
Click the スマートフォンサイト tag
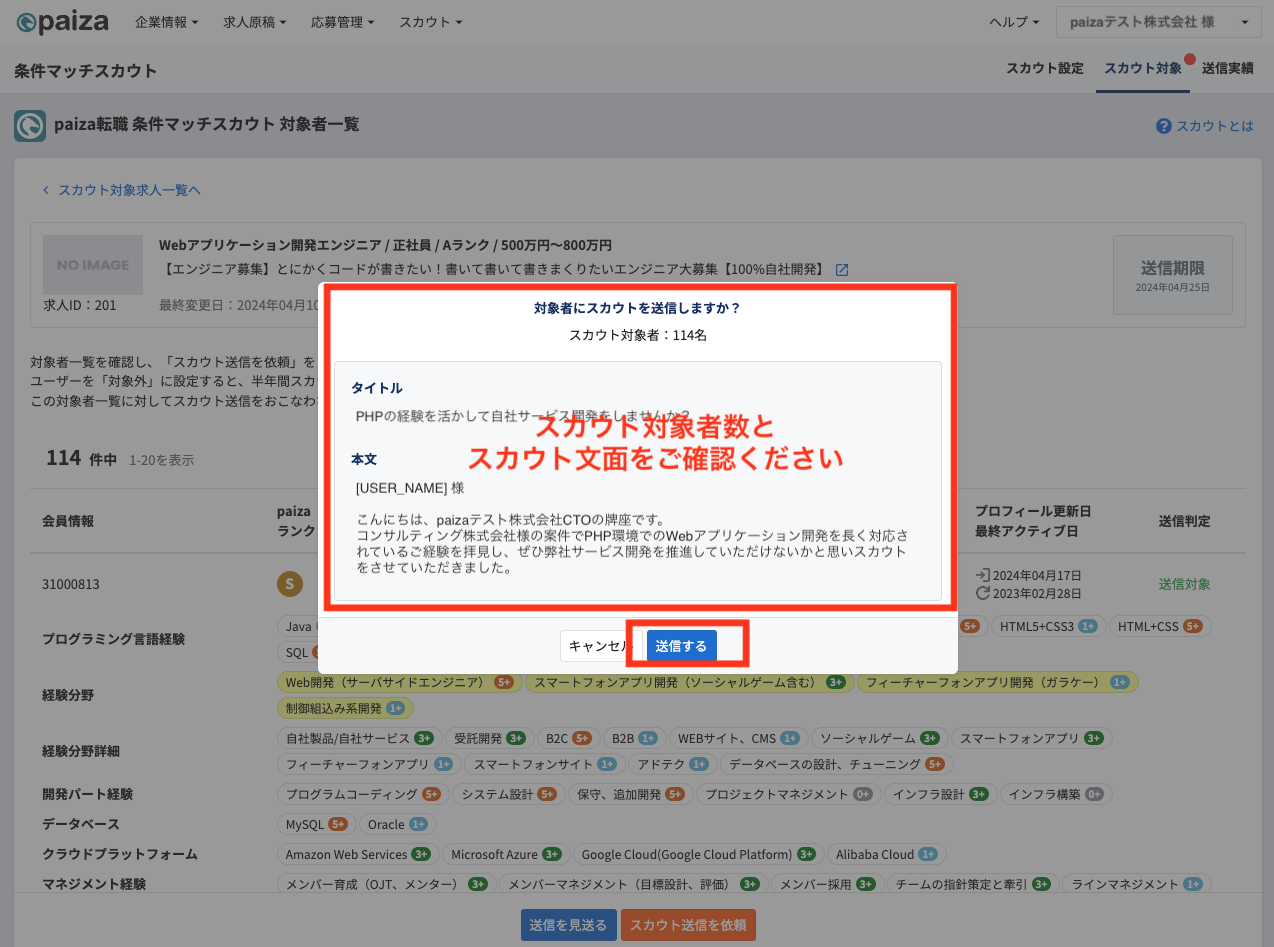click(x=545, y=764)
